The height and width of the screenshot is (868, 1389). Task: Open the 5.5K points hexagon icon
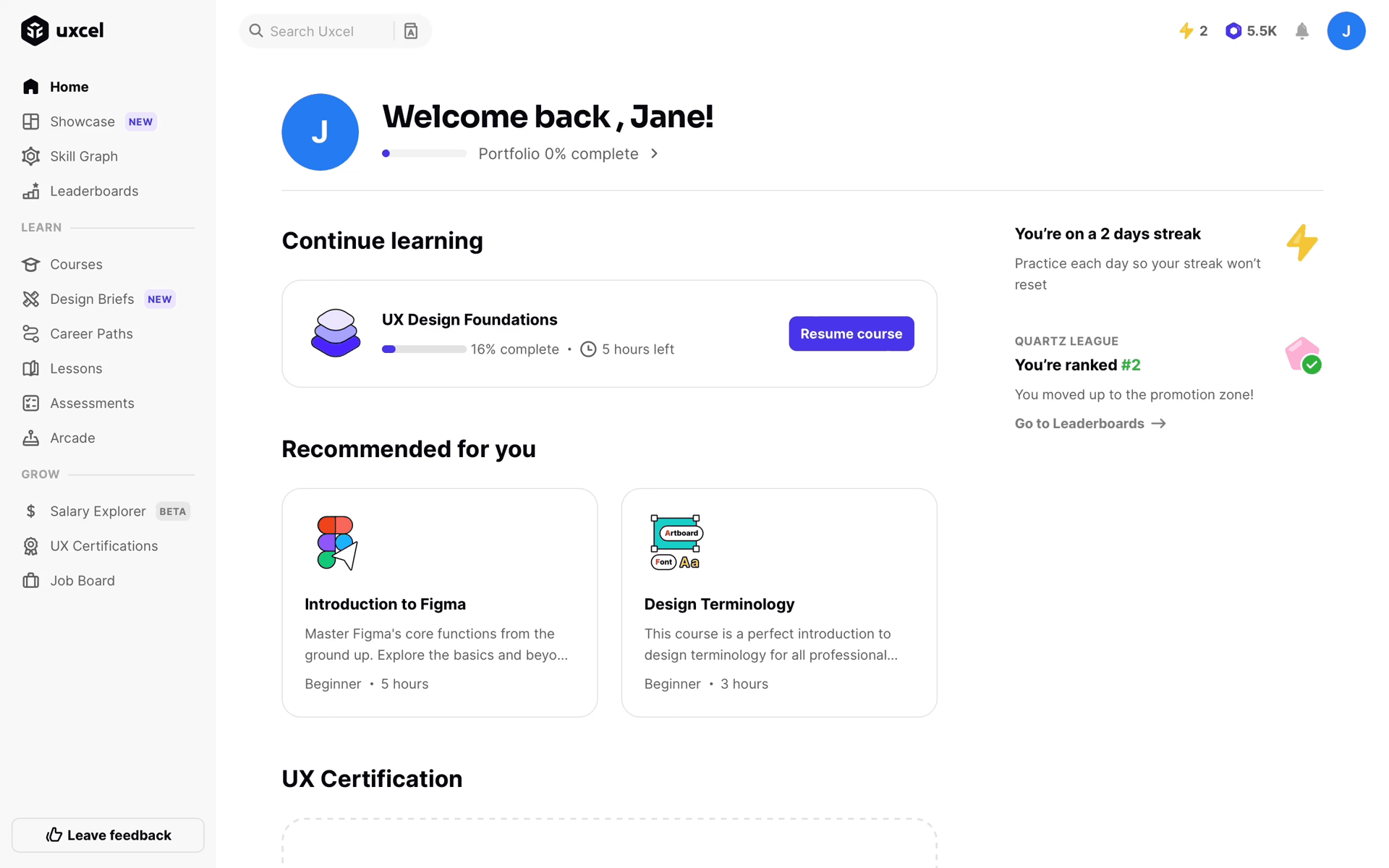pos(1233,31)
